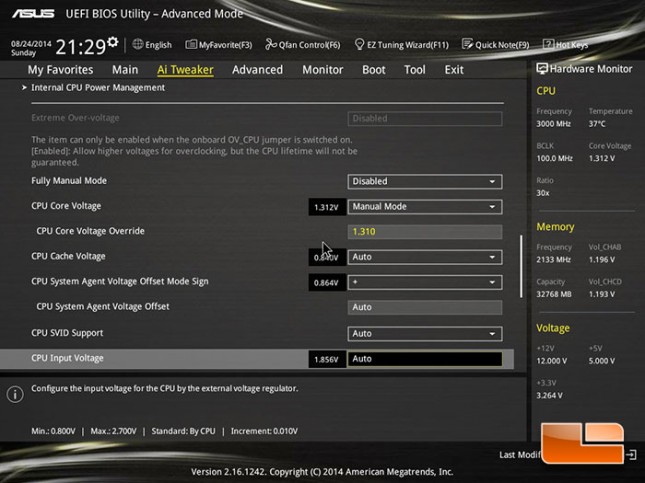This screenshot has height=483, width=645.
Task: Click CPU System Agent Voltage Offset field
Action: point(425,307)
